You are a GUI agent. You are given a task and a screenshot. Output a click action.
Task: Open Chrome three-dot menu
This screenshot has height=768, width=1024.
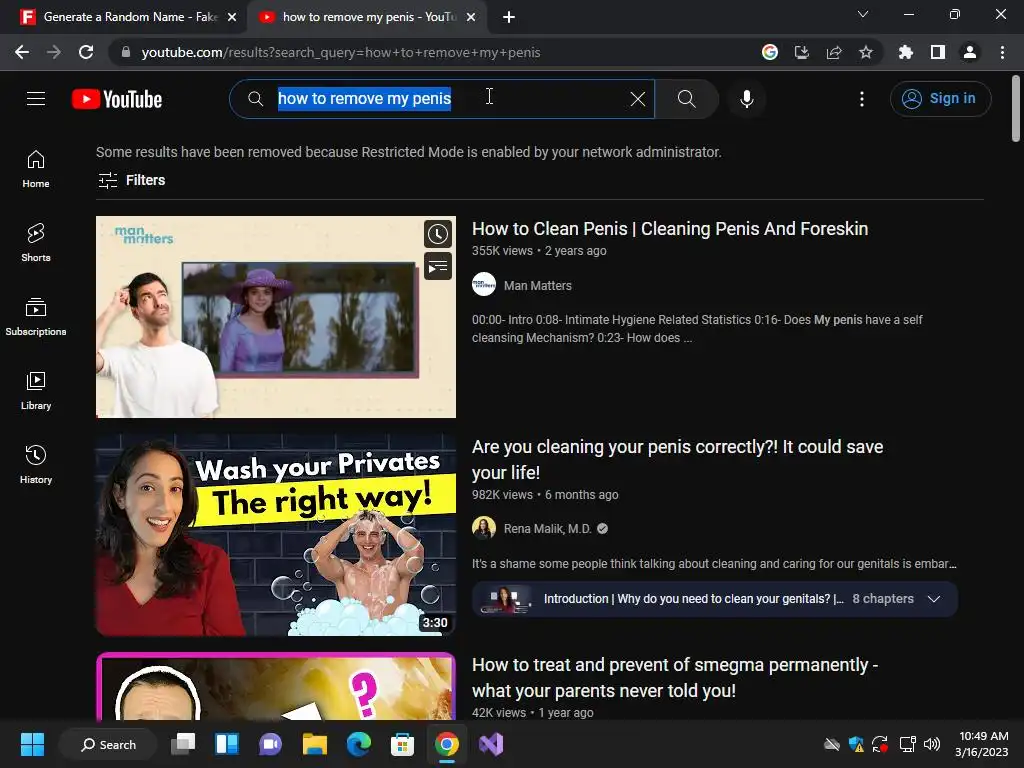(x=1002, y=52)
